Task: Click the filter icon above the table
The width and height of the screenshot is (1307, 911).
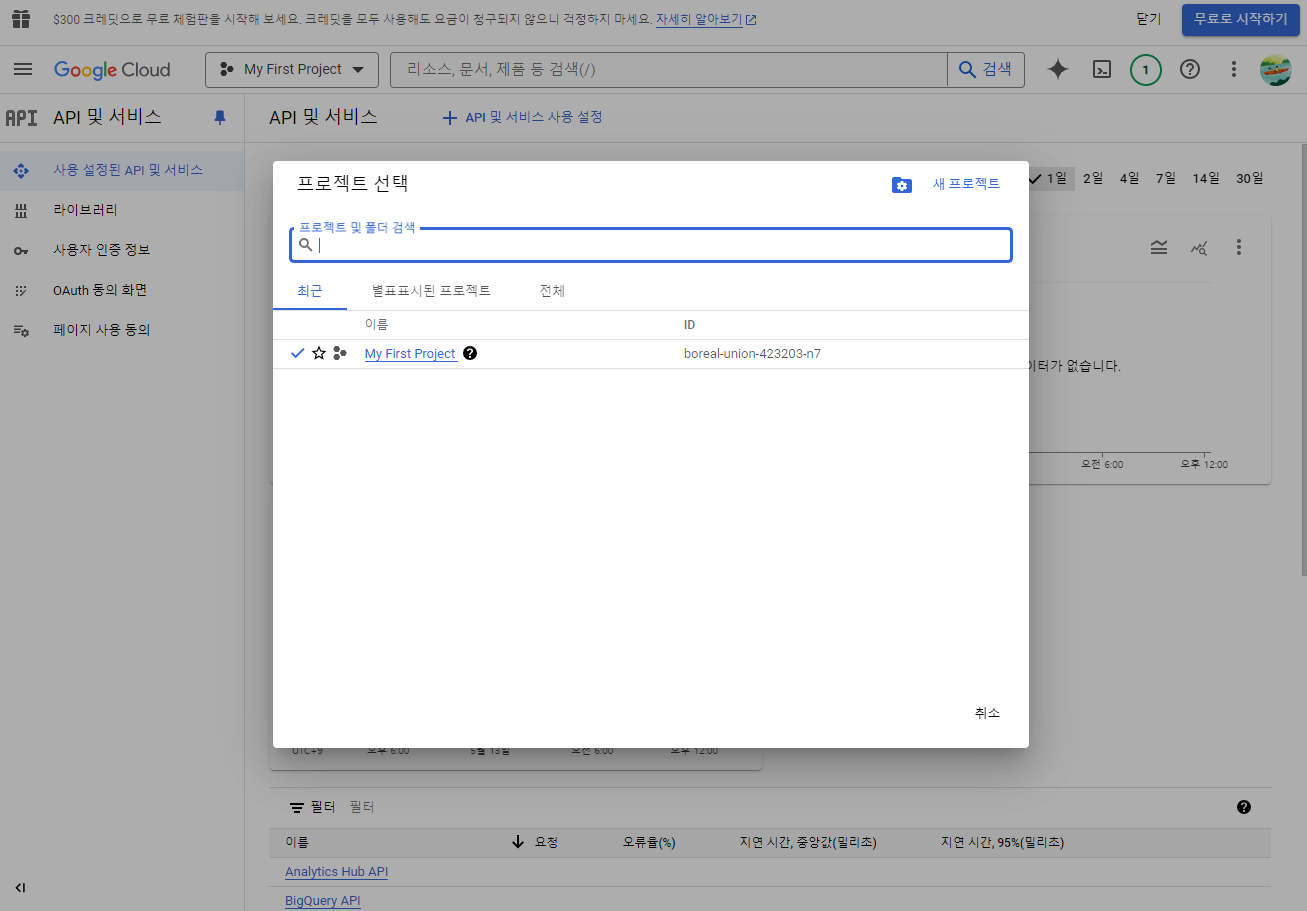Action: (x=297, y=806)
